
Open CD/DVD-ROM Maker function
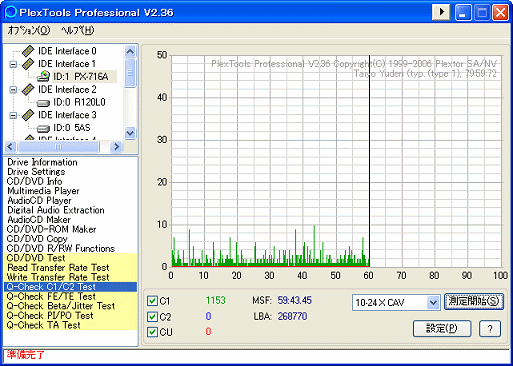pos(51,229)
